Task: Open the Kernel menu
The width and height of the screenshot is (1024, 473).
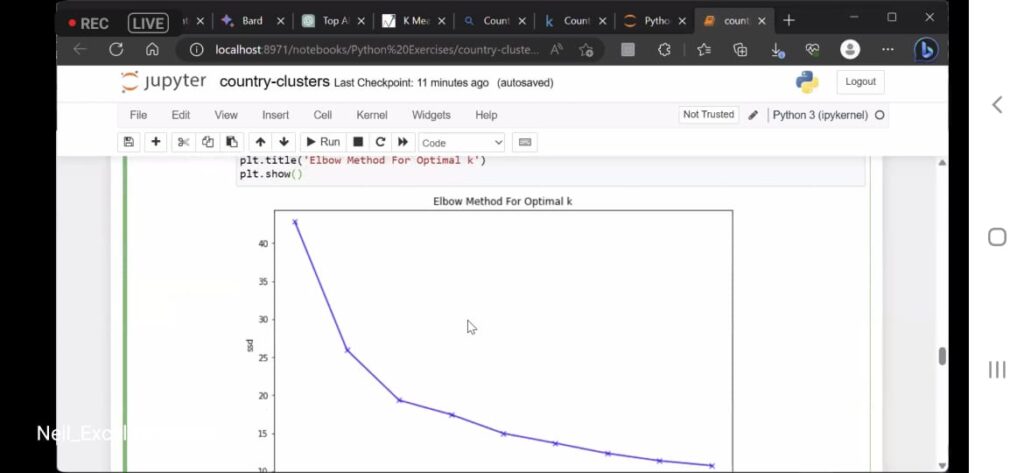Action: point(371,115)
